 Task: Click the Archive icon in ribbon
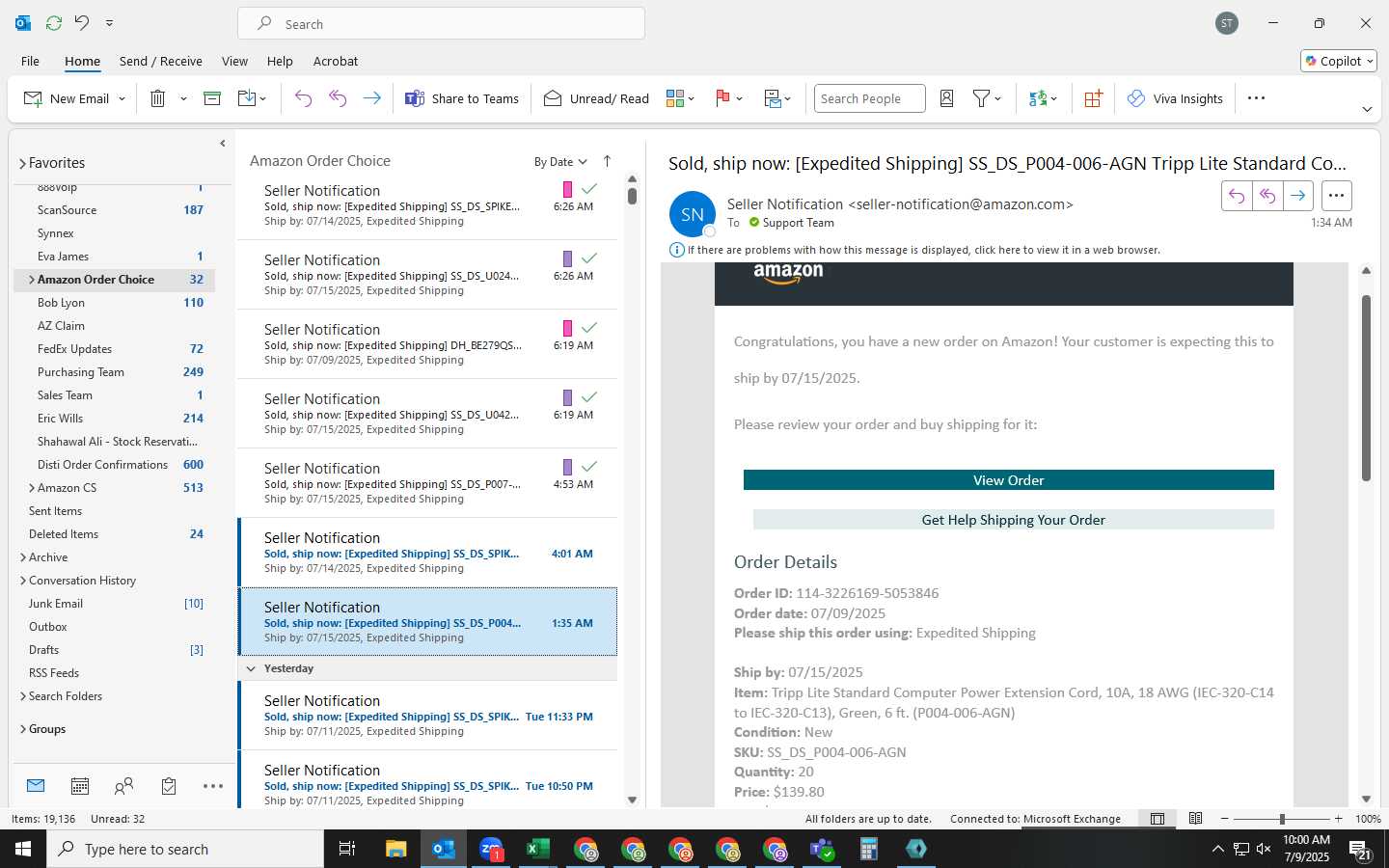point(212,98)
